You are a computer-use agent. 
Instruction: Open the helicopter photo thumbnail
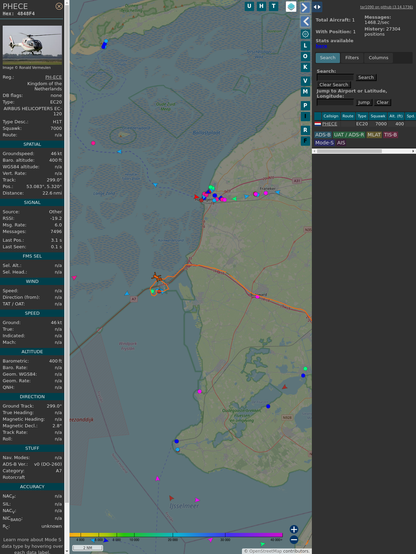click(x=32, y=45)
